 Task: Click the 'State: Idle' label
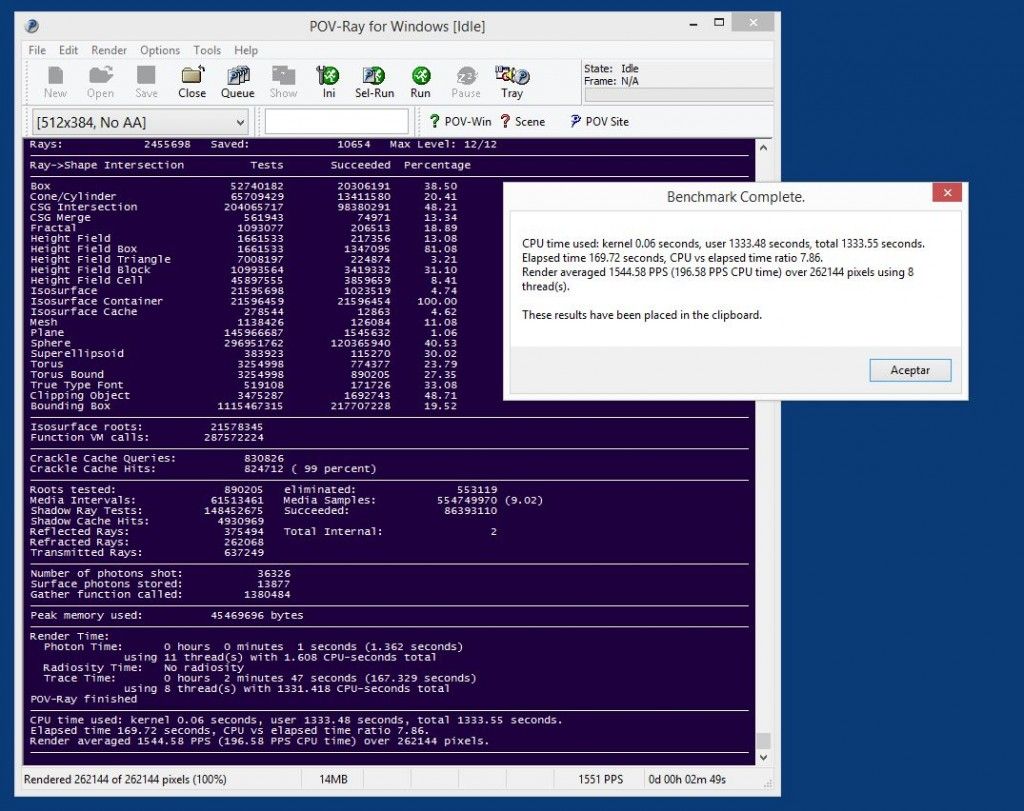coord(611,69)
